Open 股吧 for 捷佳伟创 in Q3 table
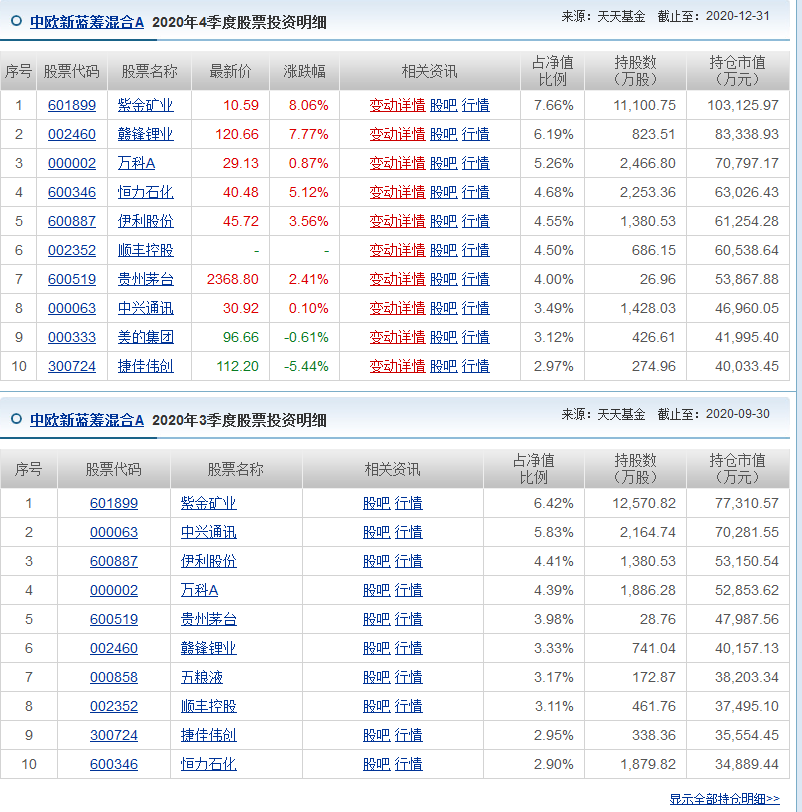 point(376,735)
